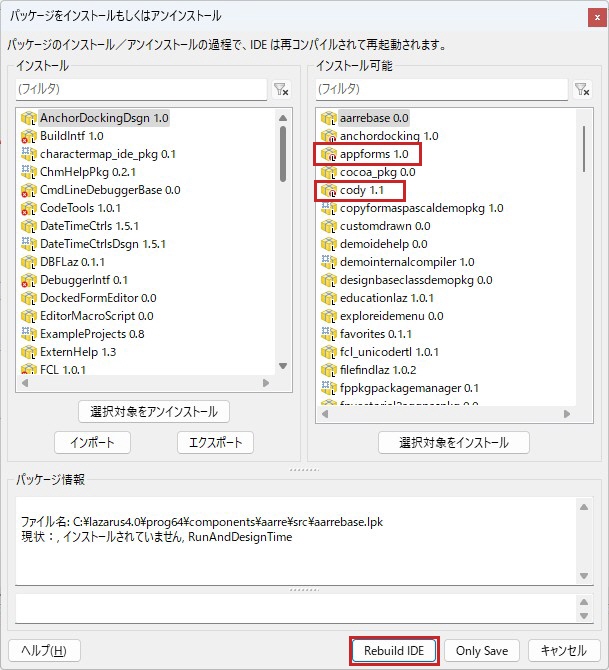Click the AnchorDockingDsgn 1.0 package icon
The width and height of the screenshot is (609, 670).
[x=28, y=118]
